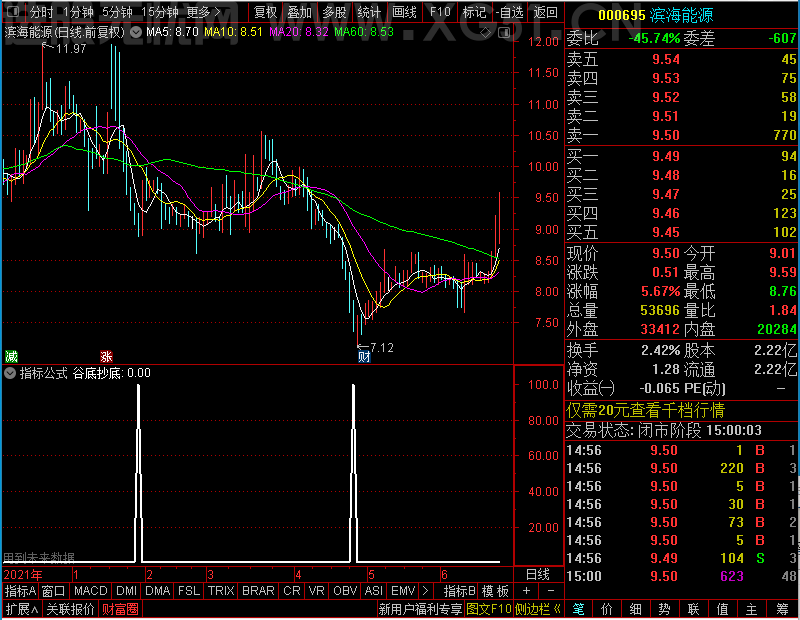
Task: Select the 筹 chip distribution tab
Action: (783, 609)
